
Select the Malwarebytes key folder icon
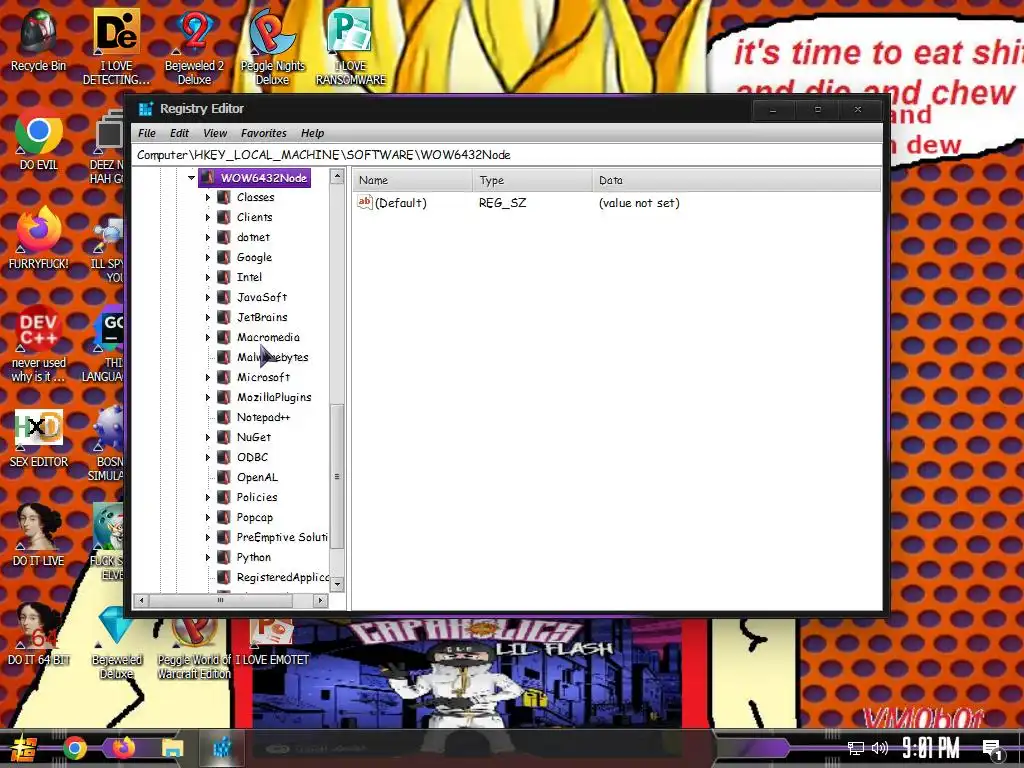[224, 357]
